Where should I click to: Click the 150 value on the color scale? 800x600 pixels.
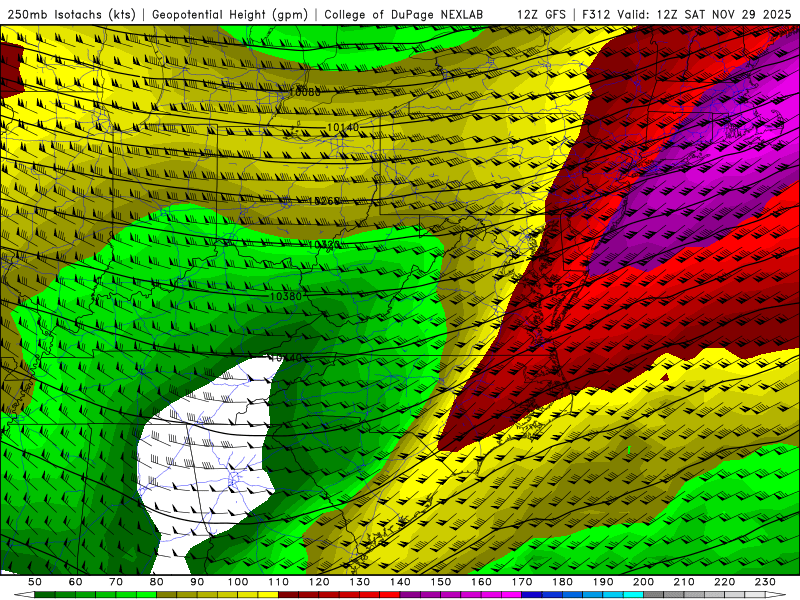441,582
